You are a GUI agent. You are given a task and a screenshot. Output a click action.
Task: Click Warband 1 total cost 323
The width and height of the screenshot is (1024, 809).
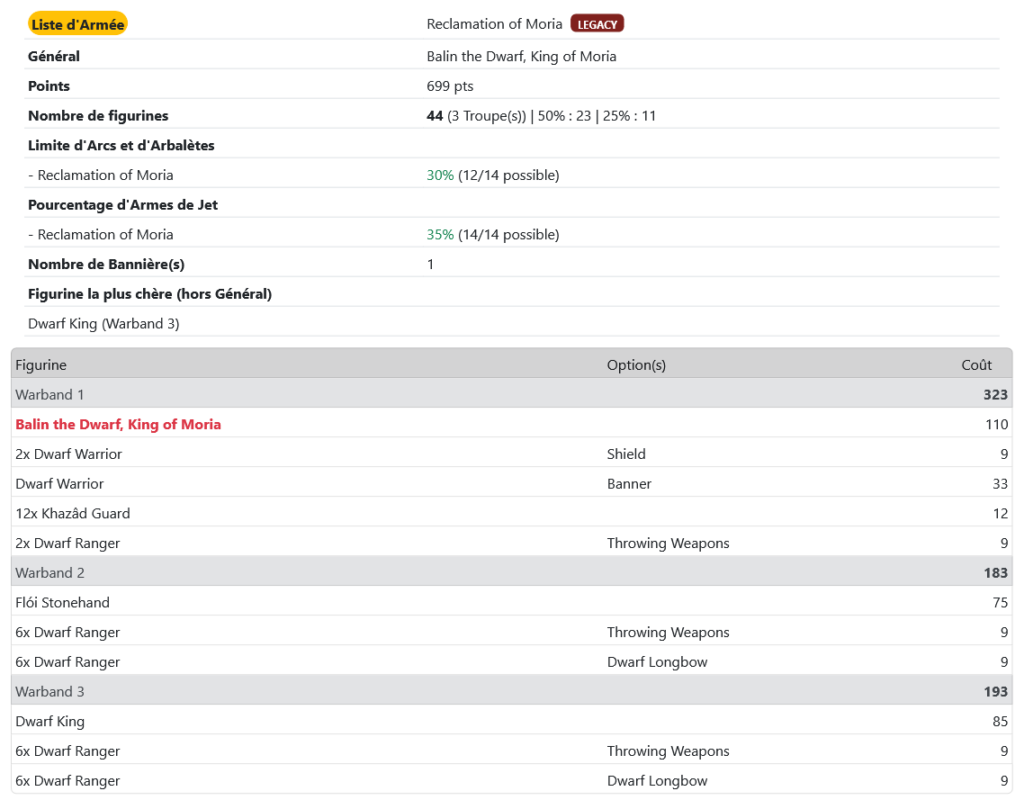click(995, 394)
